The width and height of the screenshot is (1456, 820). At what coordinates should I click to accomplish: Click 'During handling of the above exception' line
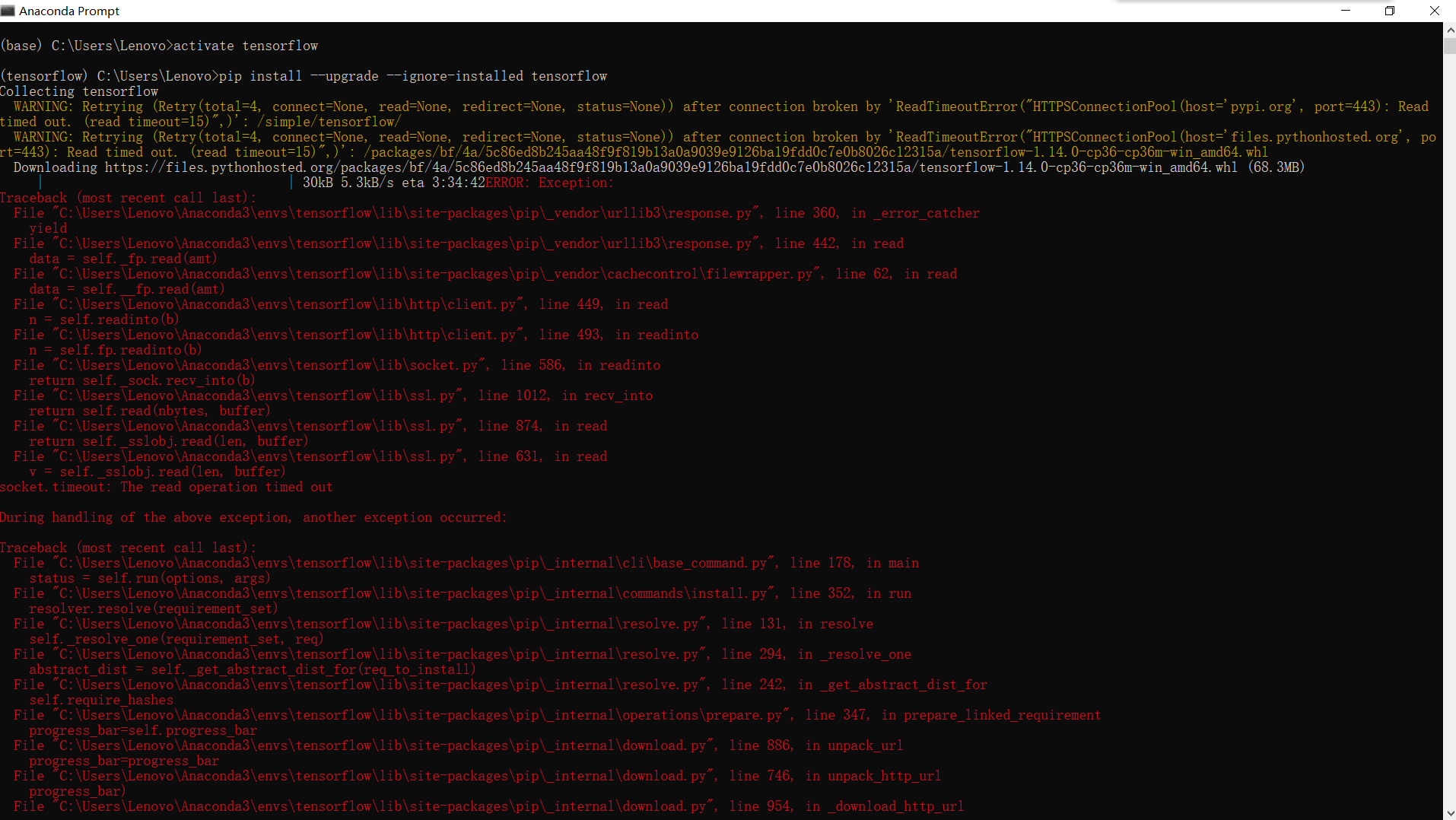coord(253,517)
